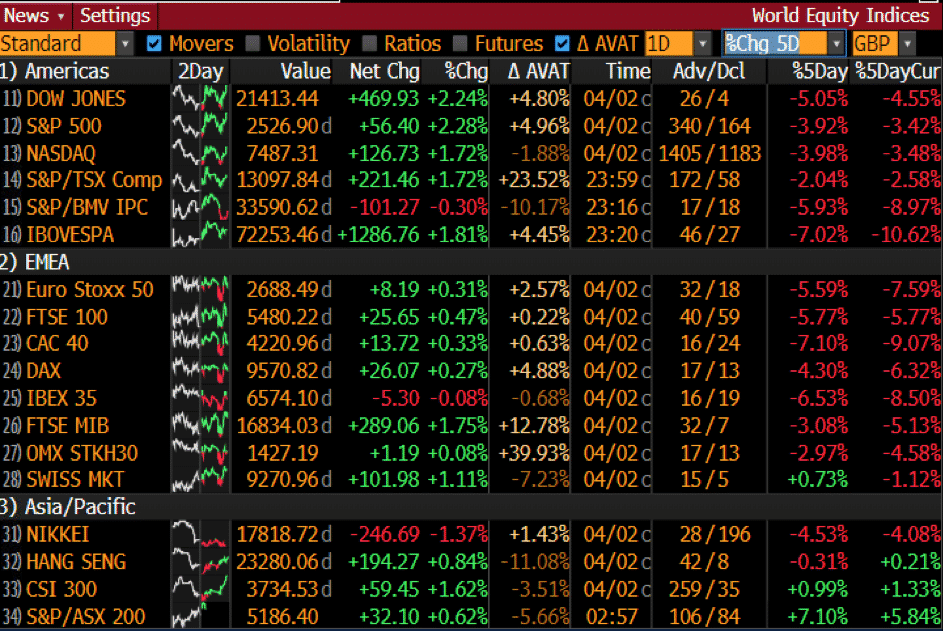Click the SWISS MKT %5Day value +0.73%

(817, 479)
